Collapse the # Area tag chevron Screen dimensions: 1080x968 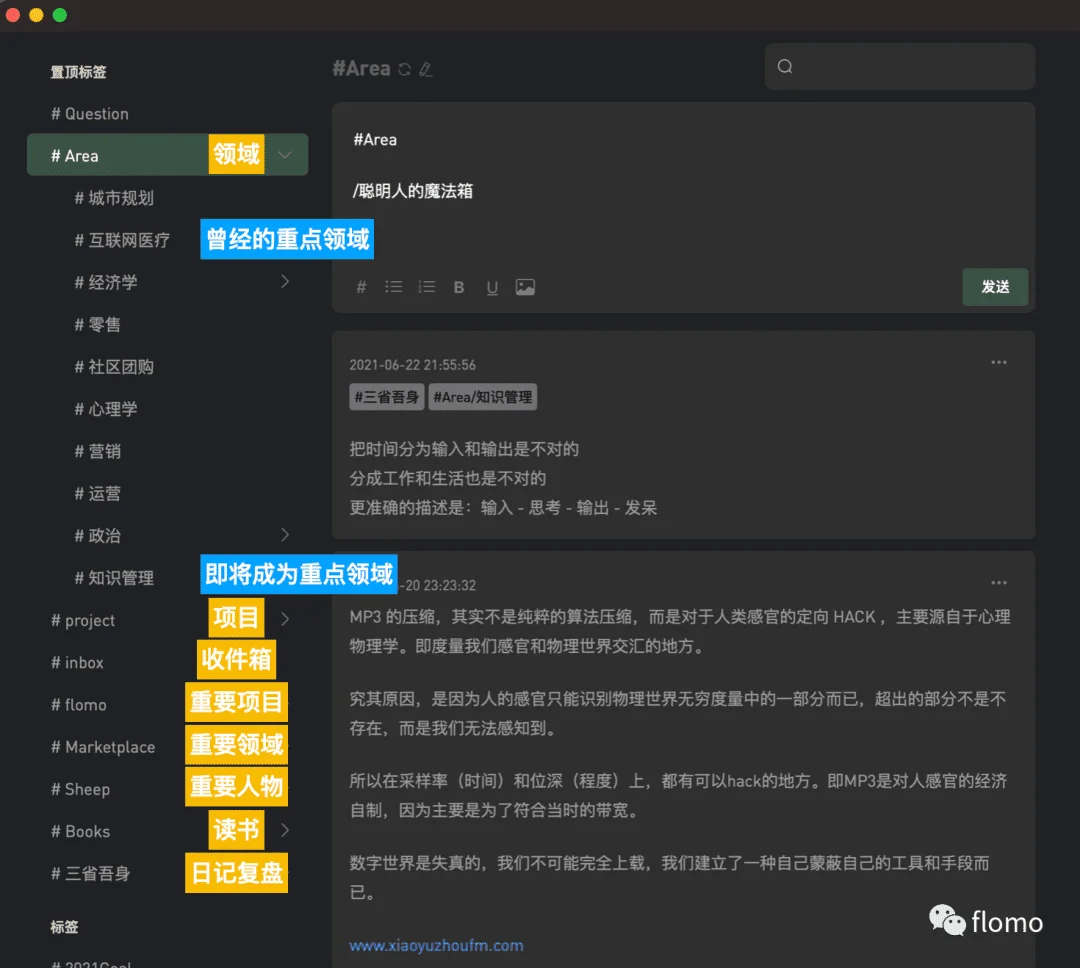pyautogui.click(x=284, y=154)
